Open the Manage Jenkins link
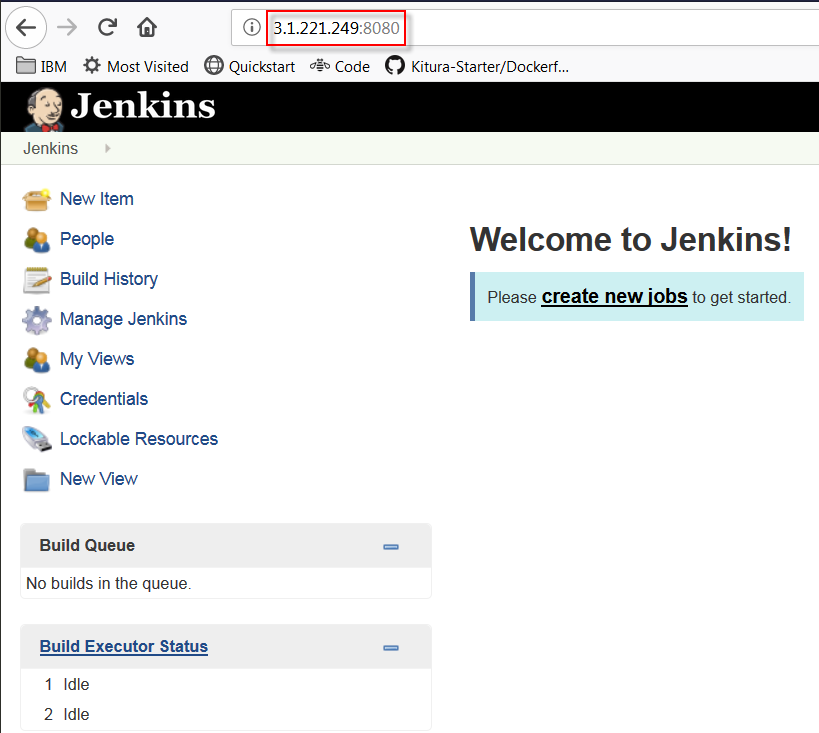The width and height of the screenshot is (819, 733). tap(124, 319)
